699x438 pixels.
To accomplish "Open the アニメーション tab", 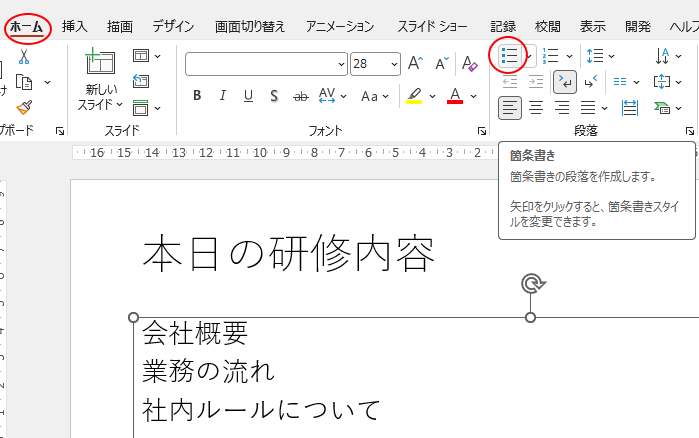I will 340,26.
